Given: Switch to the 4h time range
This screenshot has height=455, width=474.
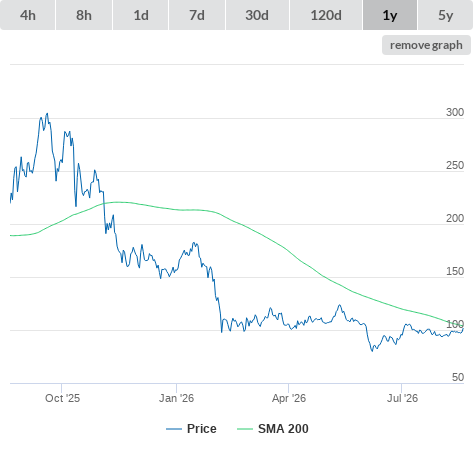Looking at the screenshot, I should 27,15.
